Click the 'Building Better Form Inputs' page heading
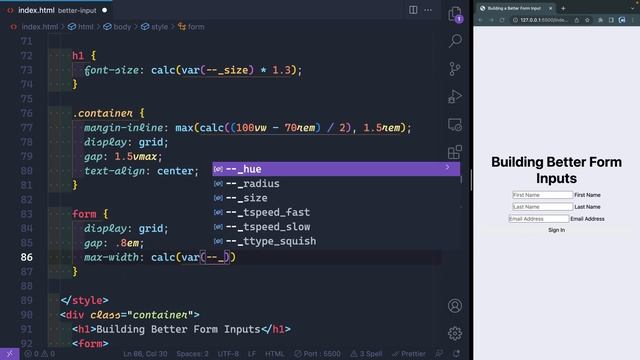 (556, 170)
